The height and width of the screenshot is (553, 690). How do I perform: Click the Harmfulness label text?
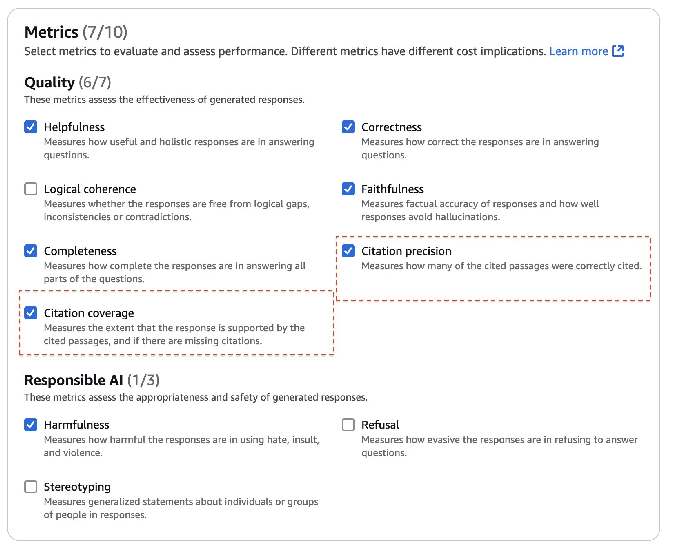[76, 425]
